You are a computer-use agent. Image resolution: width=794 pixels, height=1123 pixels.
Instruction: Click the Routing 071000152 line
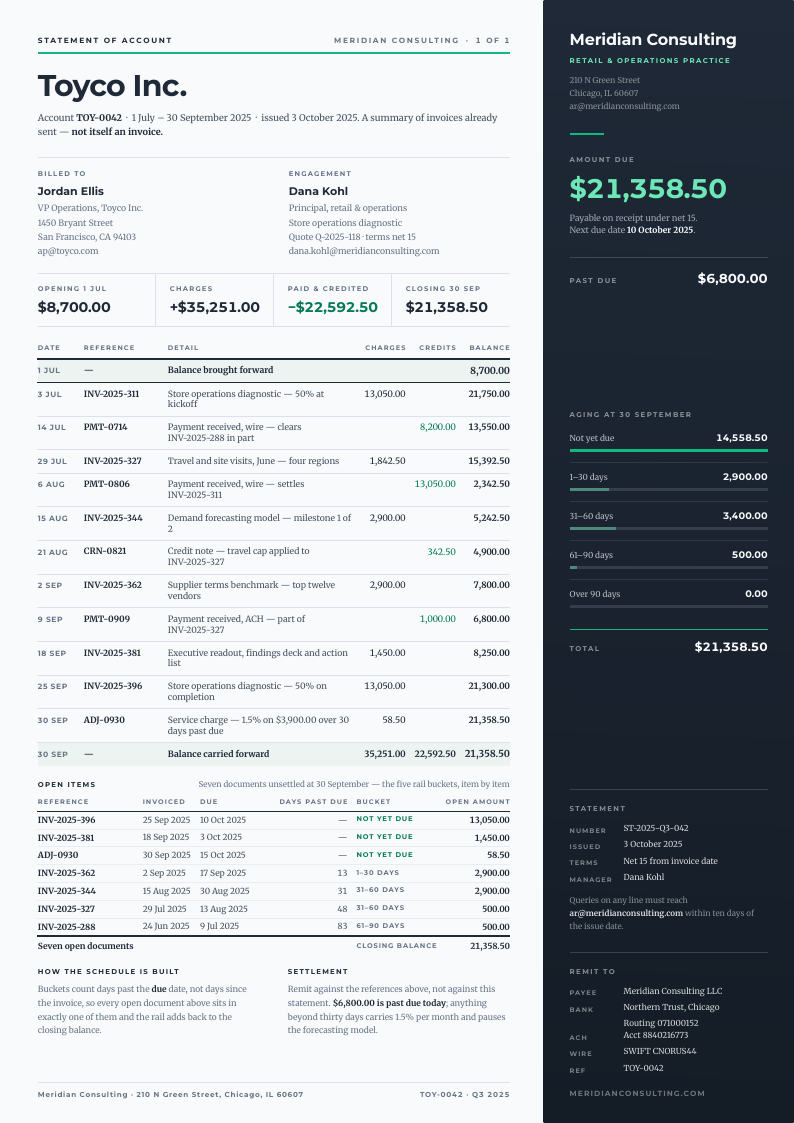[x=661, y=1023]
